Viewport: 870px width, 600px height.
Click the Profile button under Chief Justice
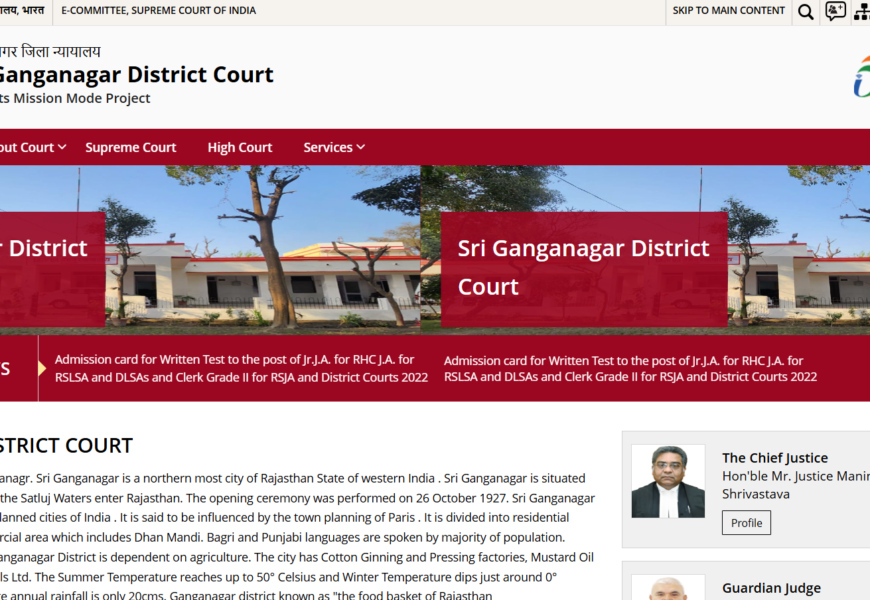click(746, 523)
